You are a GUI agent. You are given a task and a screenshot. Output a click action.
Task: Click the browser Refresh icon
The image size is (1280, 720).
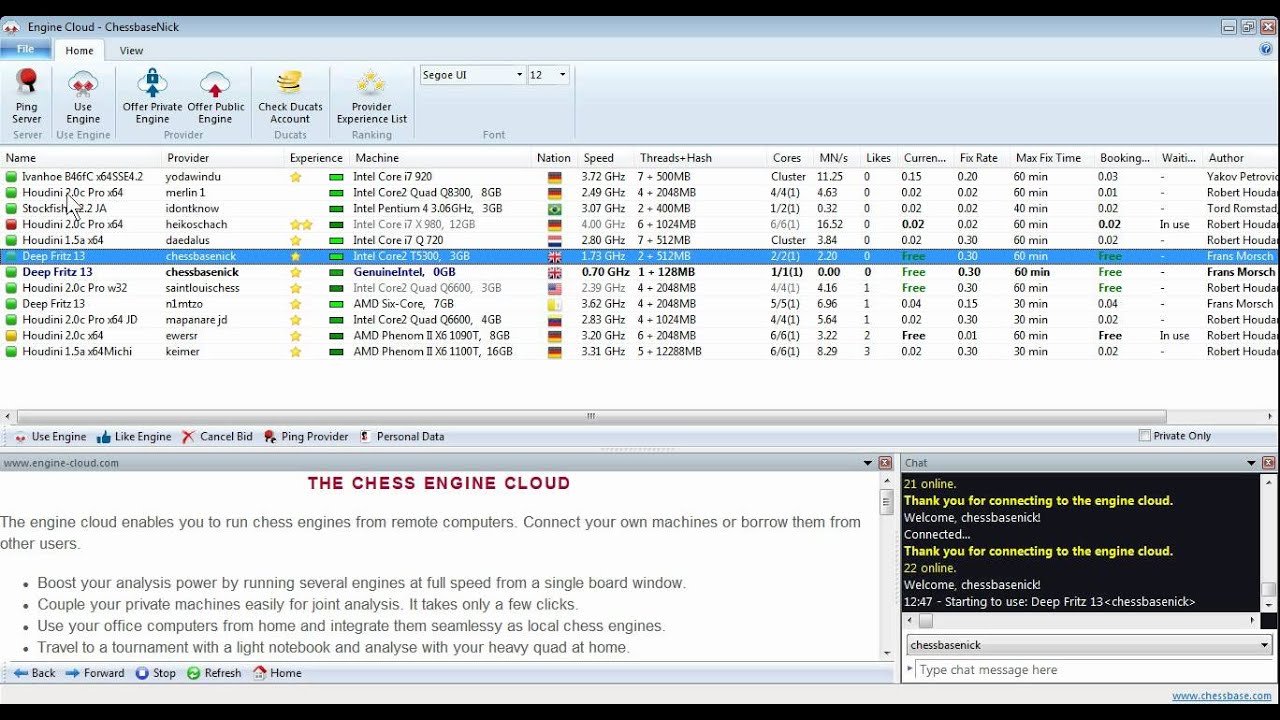[x=194, y=673]
